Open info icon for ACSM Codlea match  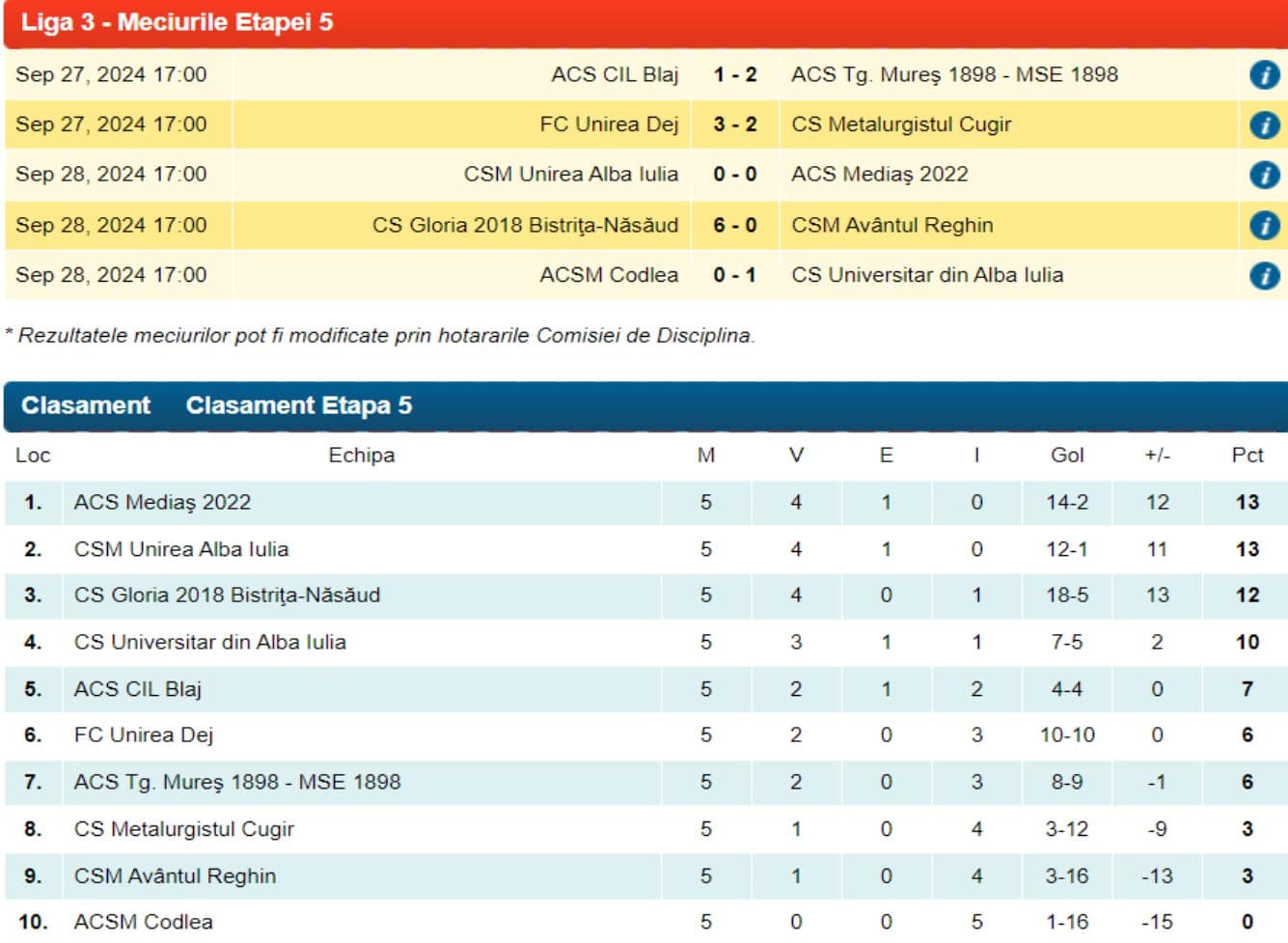click(x=1264, y=275)
